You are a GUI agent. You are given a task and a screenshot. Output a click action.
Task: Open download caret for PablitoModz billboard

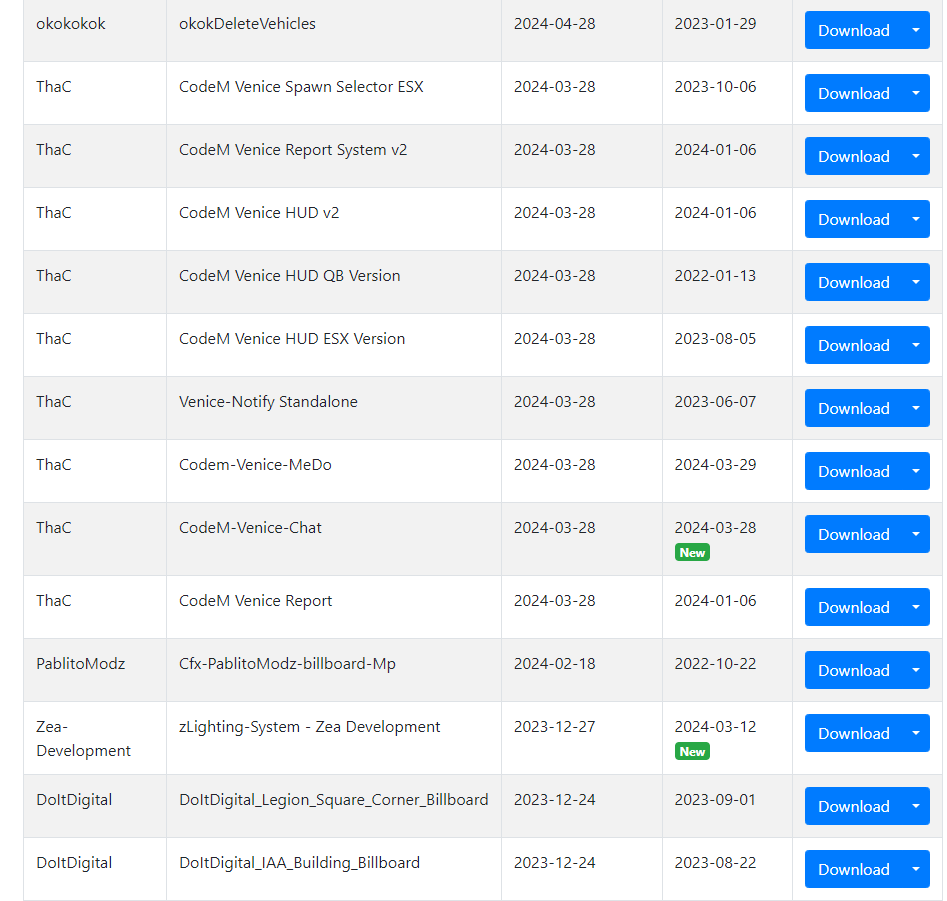coord(916,670)
